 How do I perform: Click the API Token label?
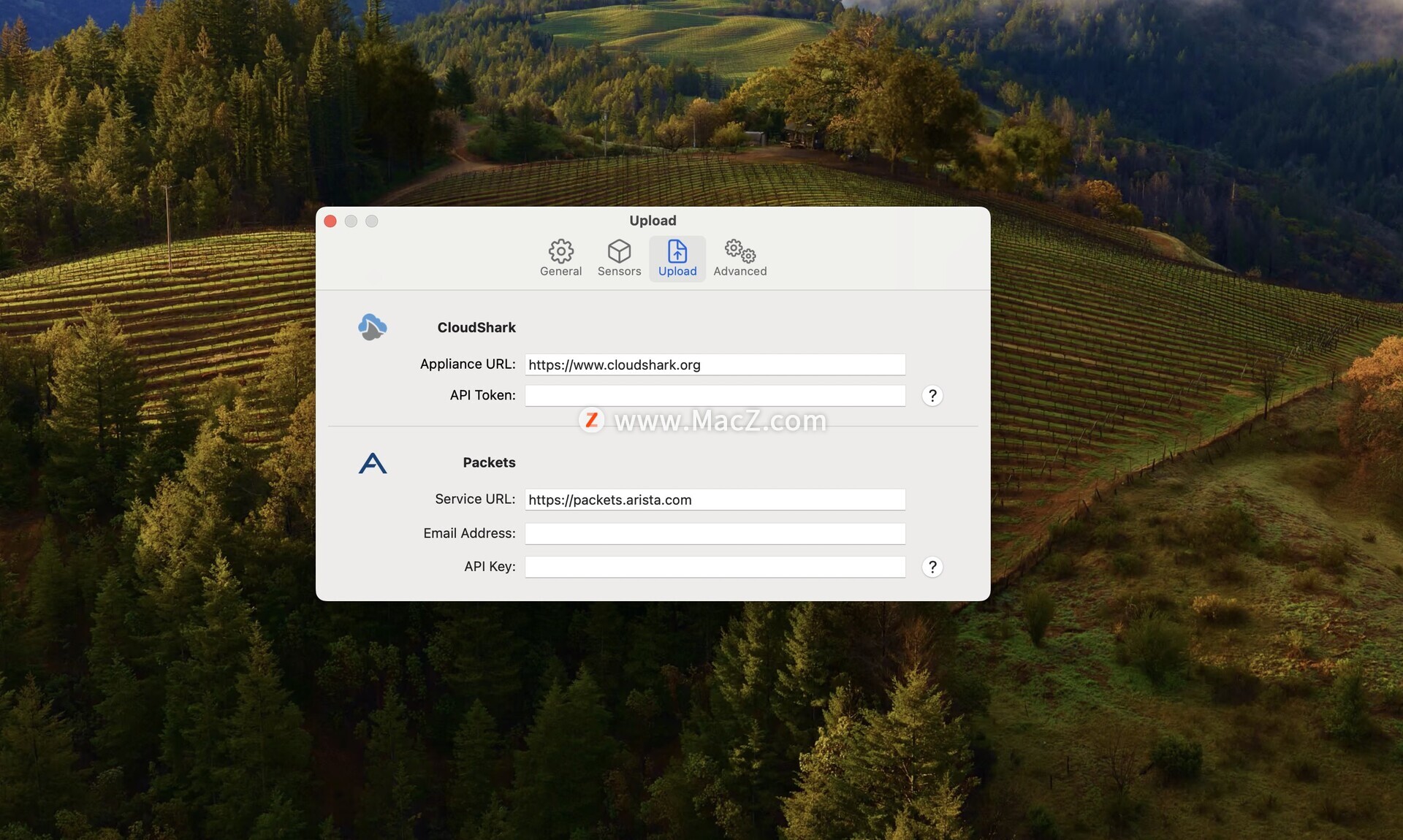(482, 395)
